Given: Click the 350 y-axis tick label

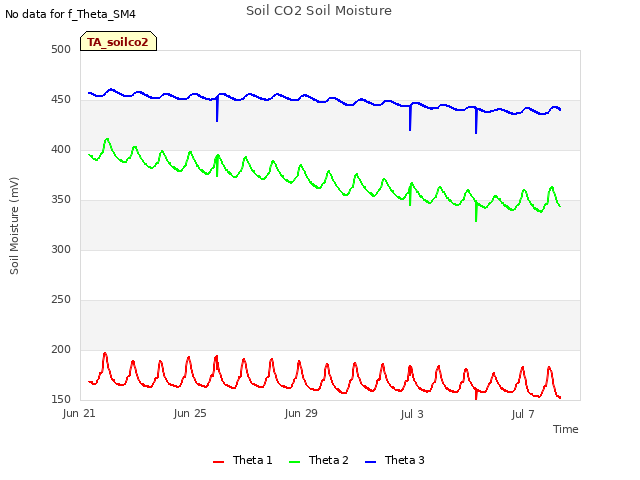Looking at the screenshot, I should pos(61,200).
